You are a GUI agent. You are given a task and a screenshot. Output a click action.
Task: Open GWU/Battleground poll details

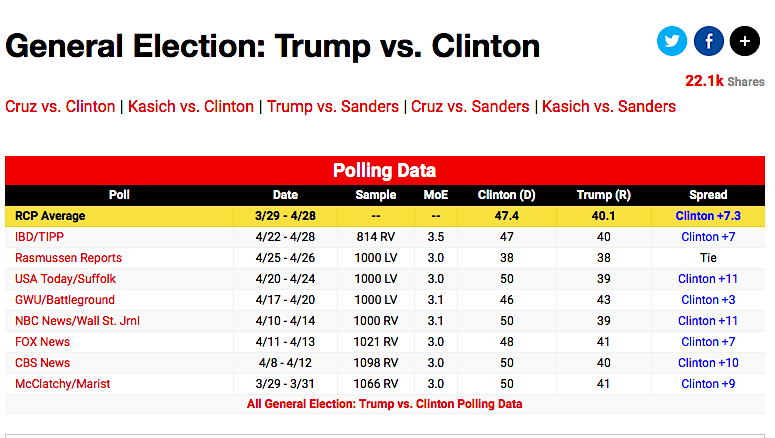(x=65, y=300)
